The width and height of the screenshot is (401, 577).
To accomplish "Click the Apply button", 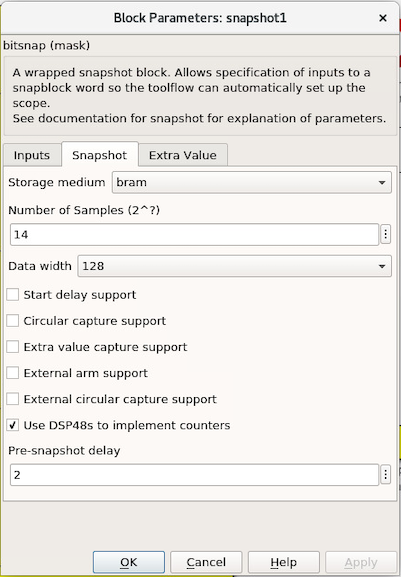I will coord(361,562).
